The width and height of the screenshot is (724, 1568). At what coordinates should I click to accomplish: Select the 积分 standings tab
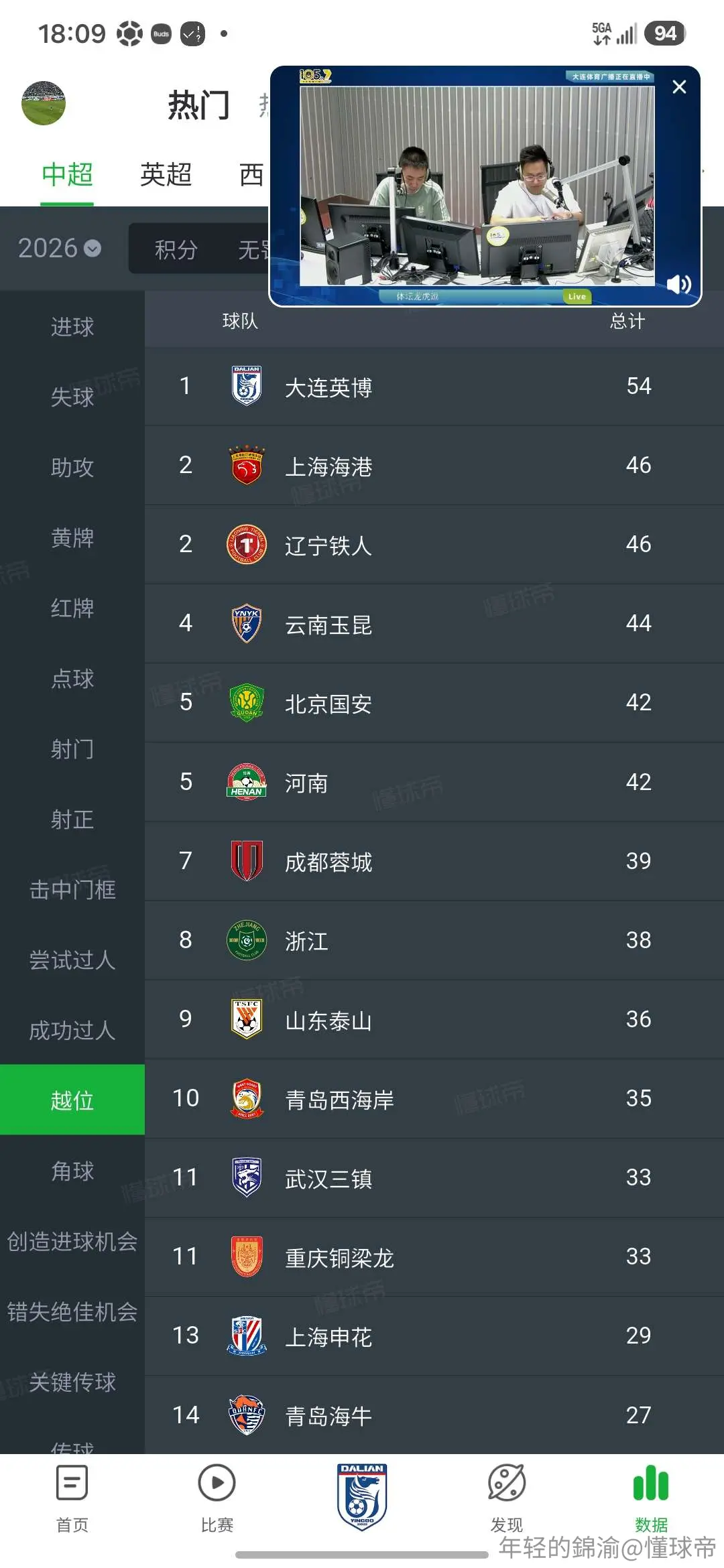[x=176, y=250]
